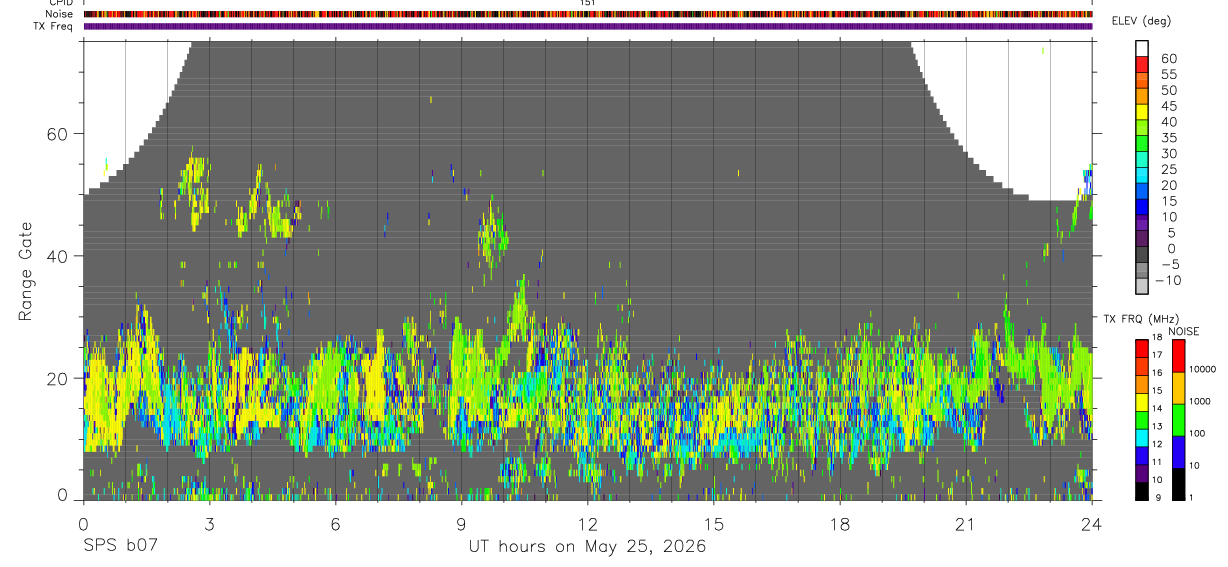This screenshot has height=567, width=1228.
Task: Click the yellow 14 MHz TX frequency swatch
Action: click(x=1143, y=402)
